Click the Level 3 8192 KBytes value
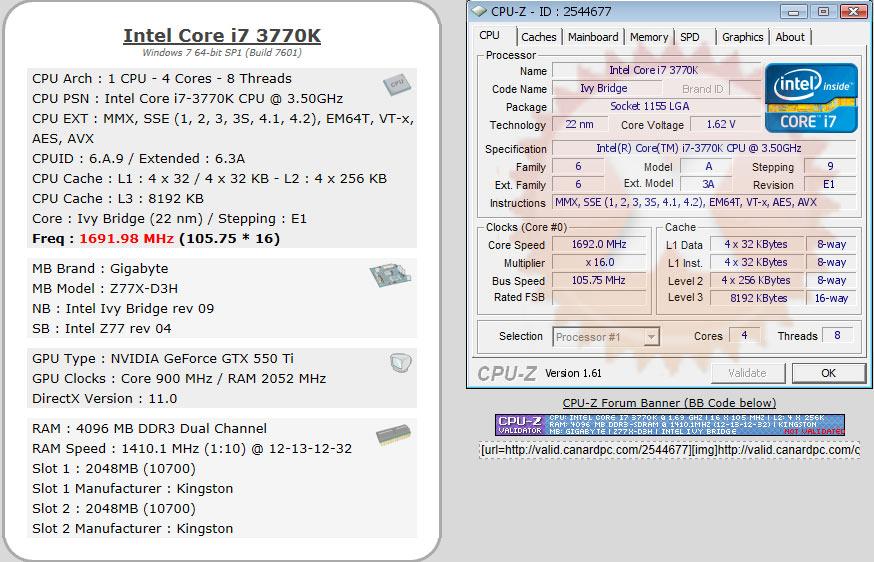 pyautogui.click(x=757, y=298)
